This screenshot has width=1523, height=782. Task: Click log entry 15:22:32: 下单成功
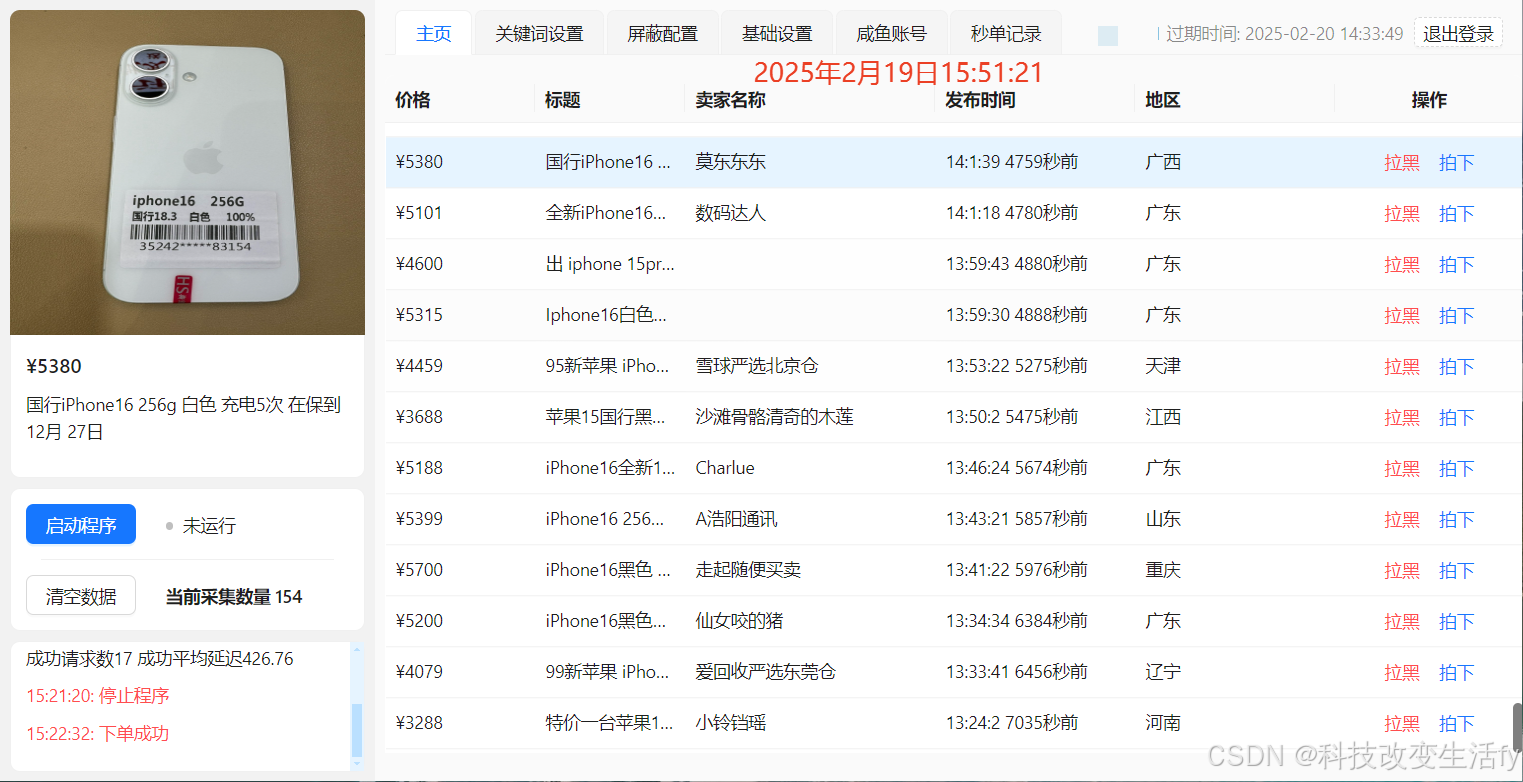97,733
